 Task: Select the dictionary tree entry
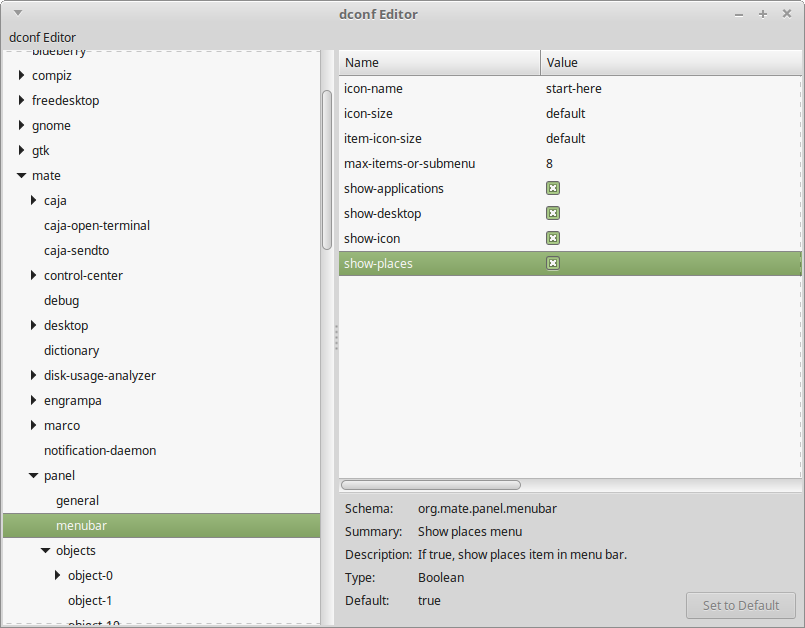point(71,350)
